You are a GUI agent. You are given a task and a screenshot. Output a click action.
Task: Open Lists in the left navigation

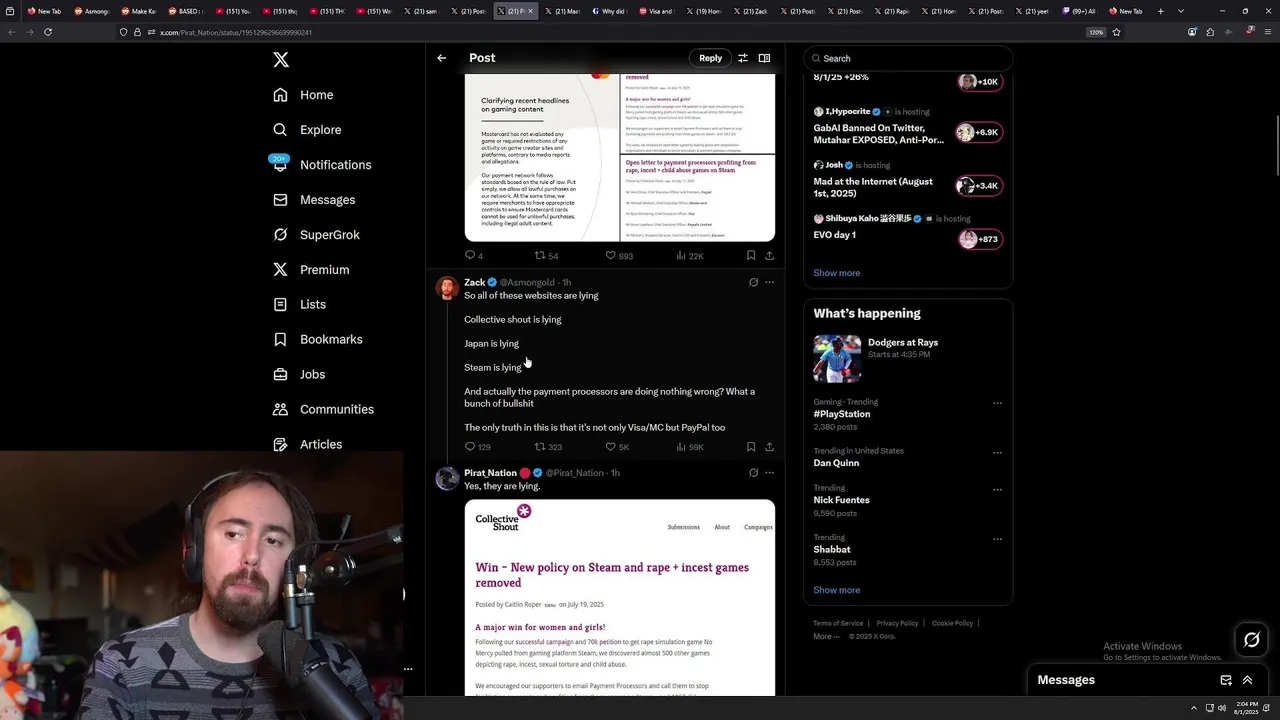[x=299, y=304]
